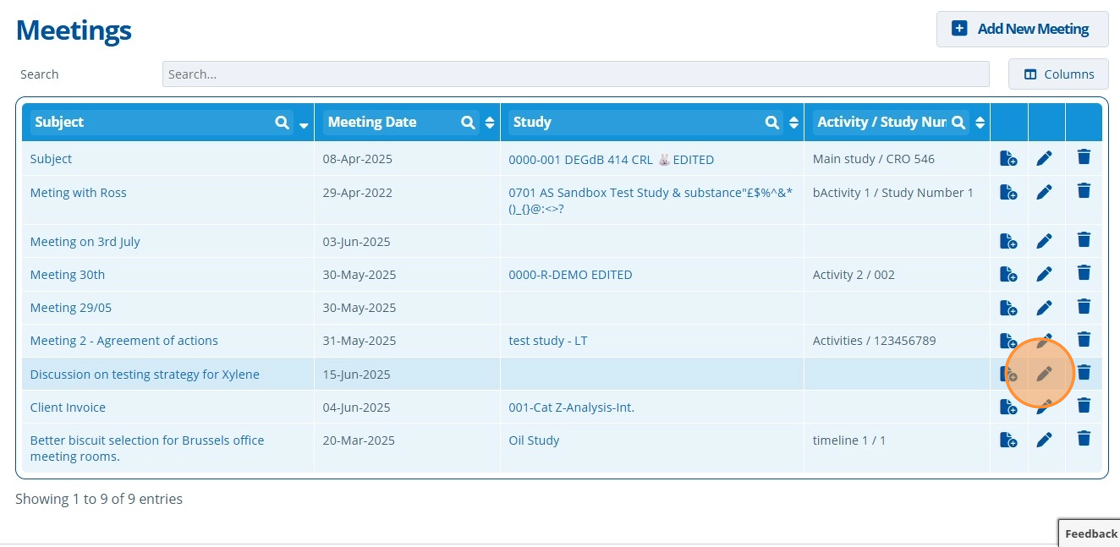The image size is (1120, 547).
Task: Click add-document icon for Meeting on 3rd July
Action: [x=1008, y=241]
